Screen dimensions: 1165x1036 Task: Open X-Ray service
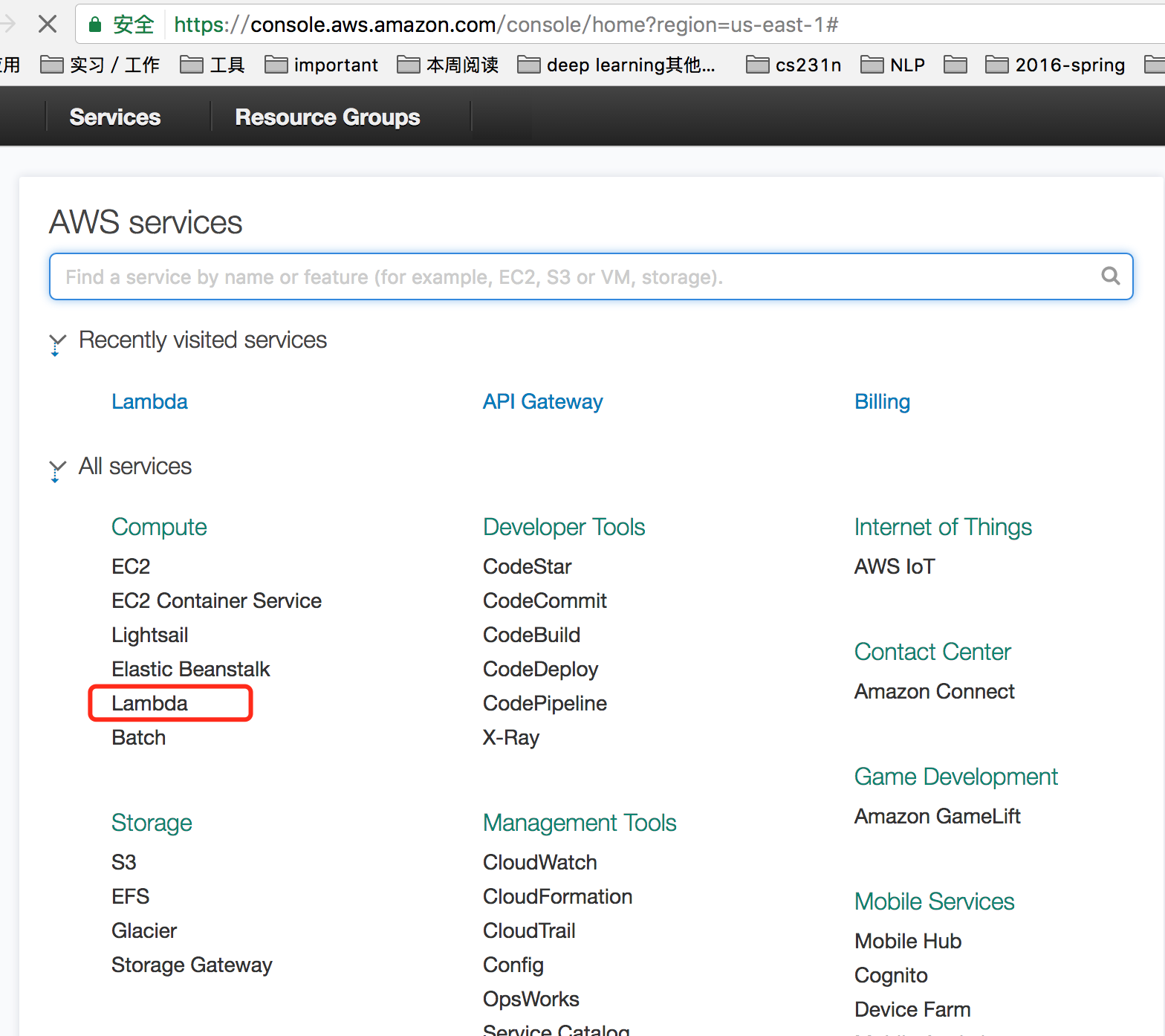(x=511, y=737)
